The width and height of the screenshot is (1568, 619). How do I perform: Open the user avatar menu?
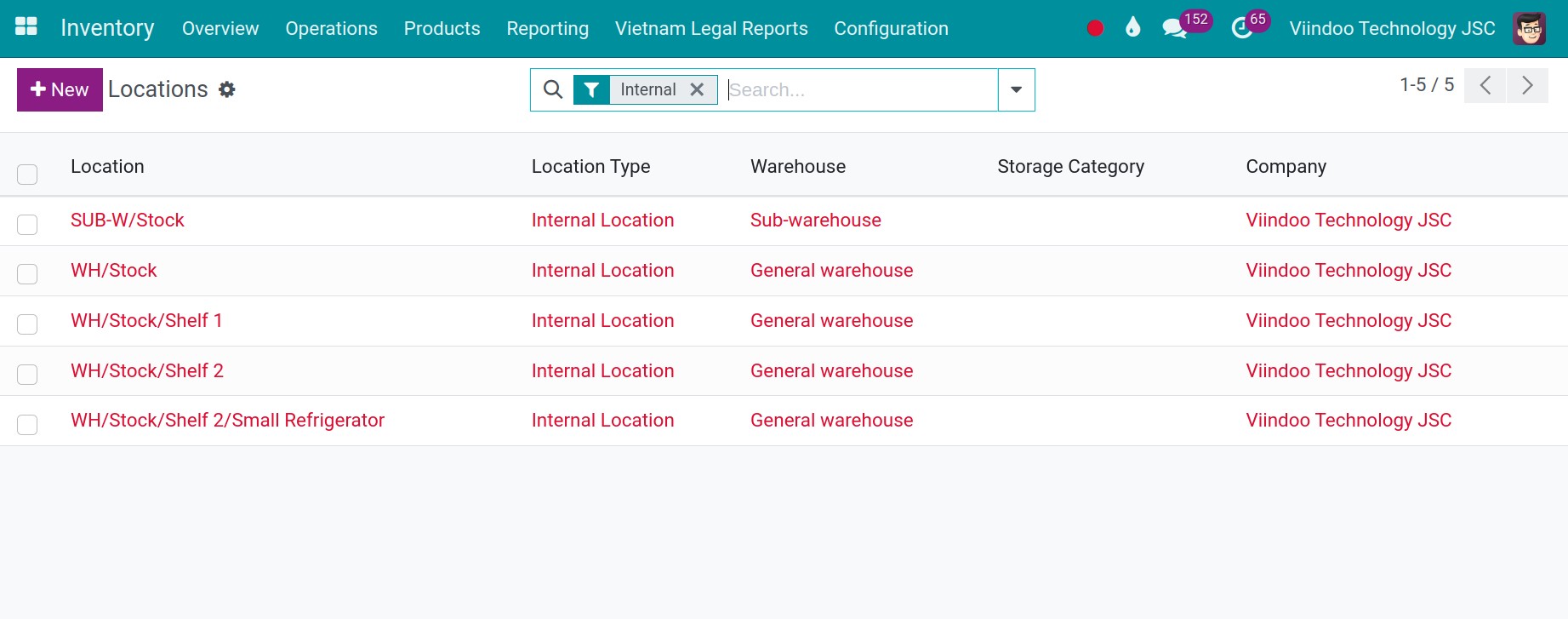(1529, 29)
